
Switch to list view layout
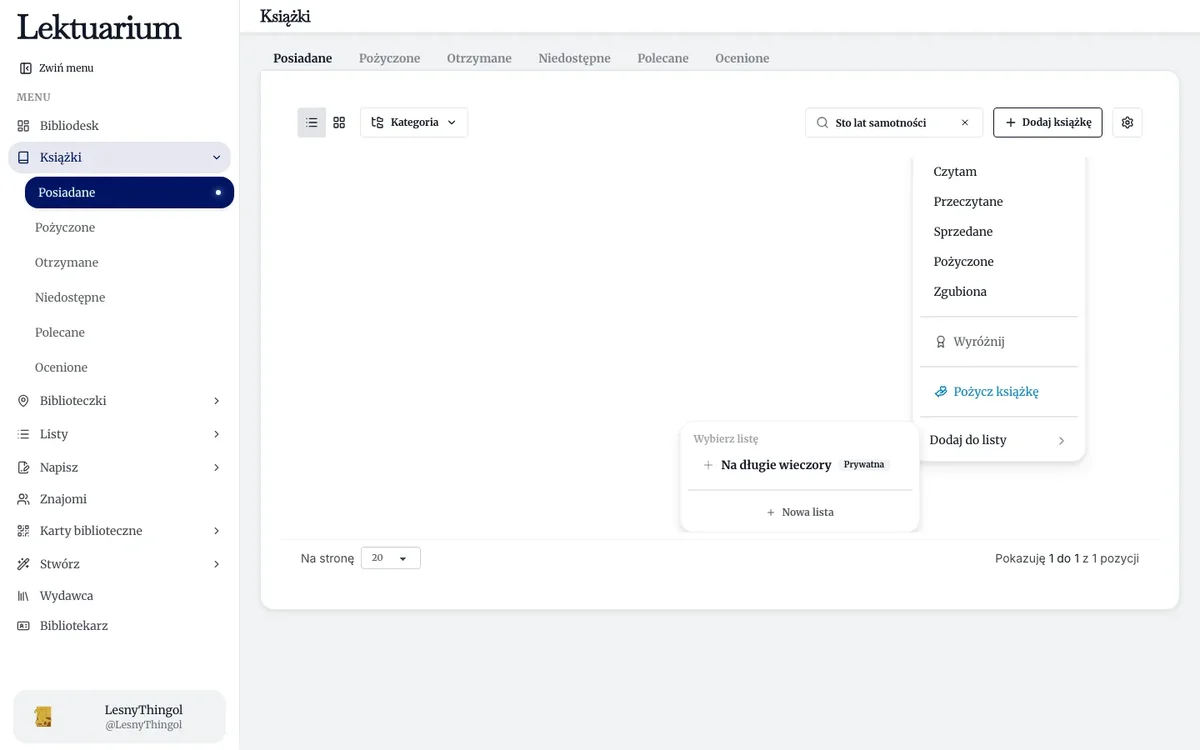[312, 122]
